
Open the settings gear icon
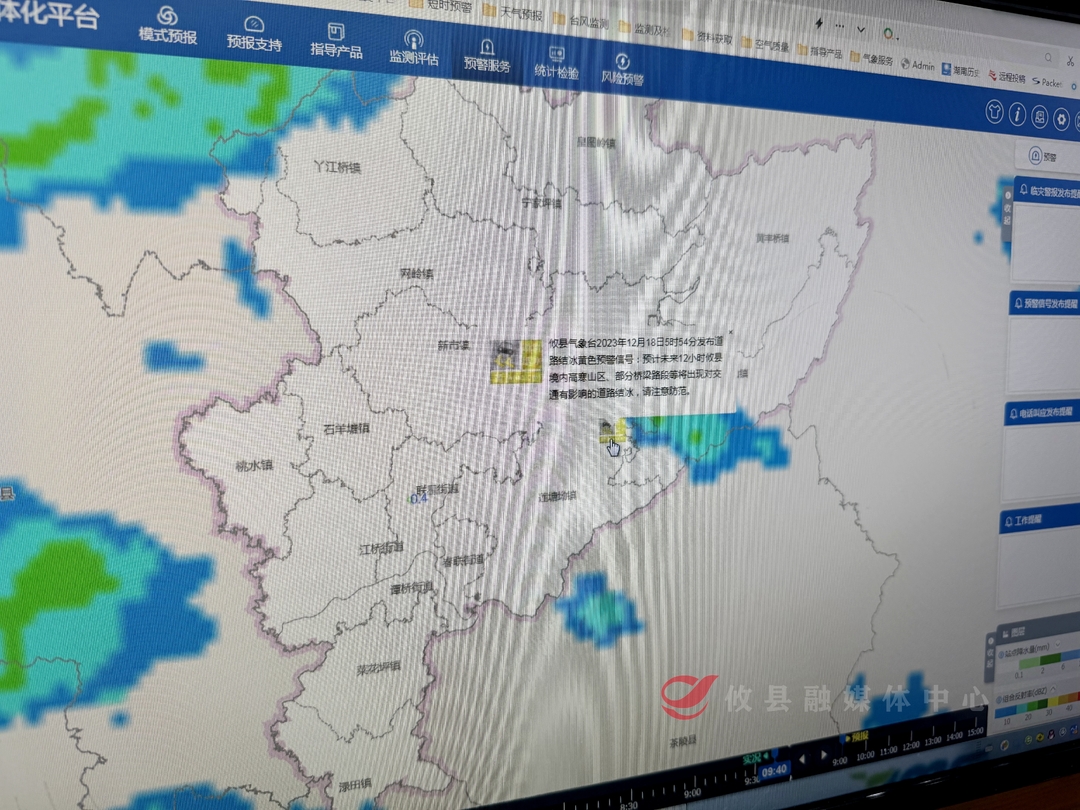pos(1062,121)
